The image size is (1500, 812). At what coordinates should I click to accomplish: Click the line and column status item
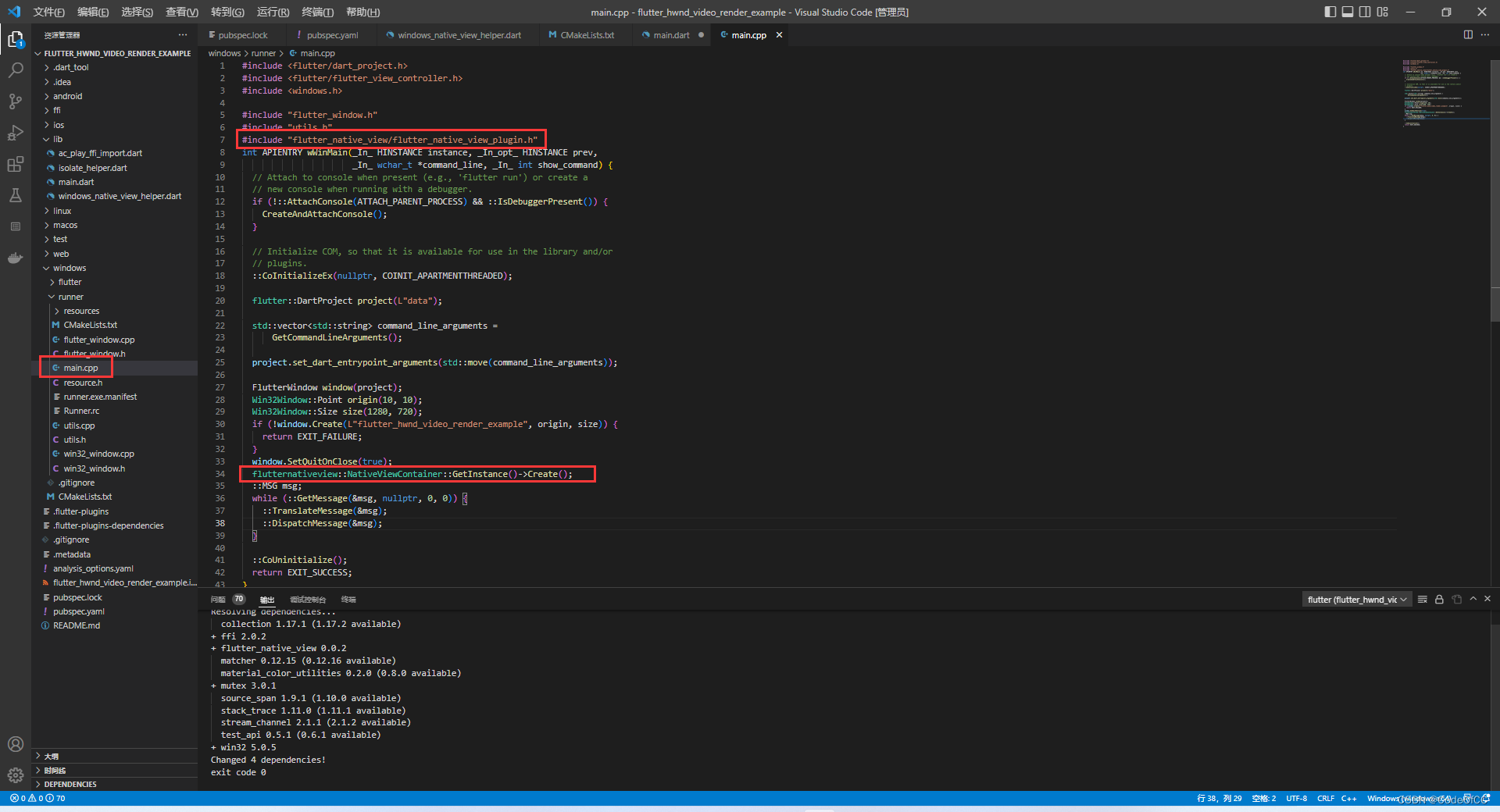[1220, 798]
